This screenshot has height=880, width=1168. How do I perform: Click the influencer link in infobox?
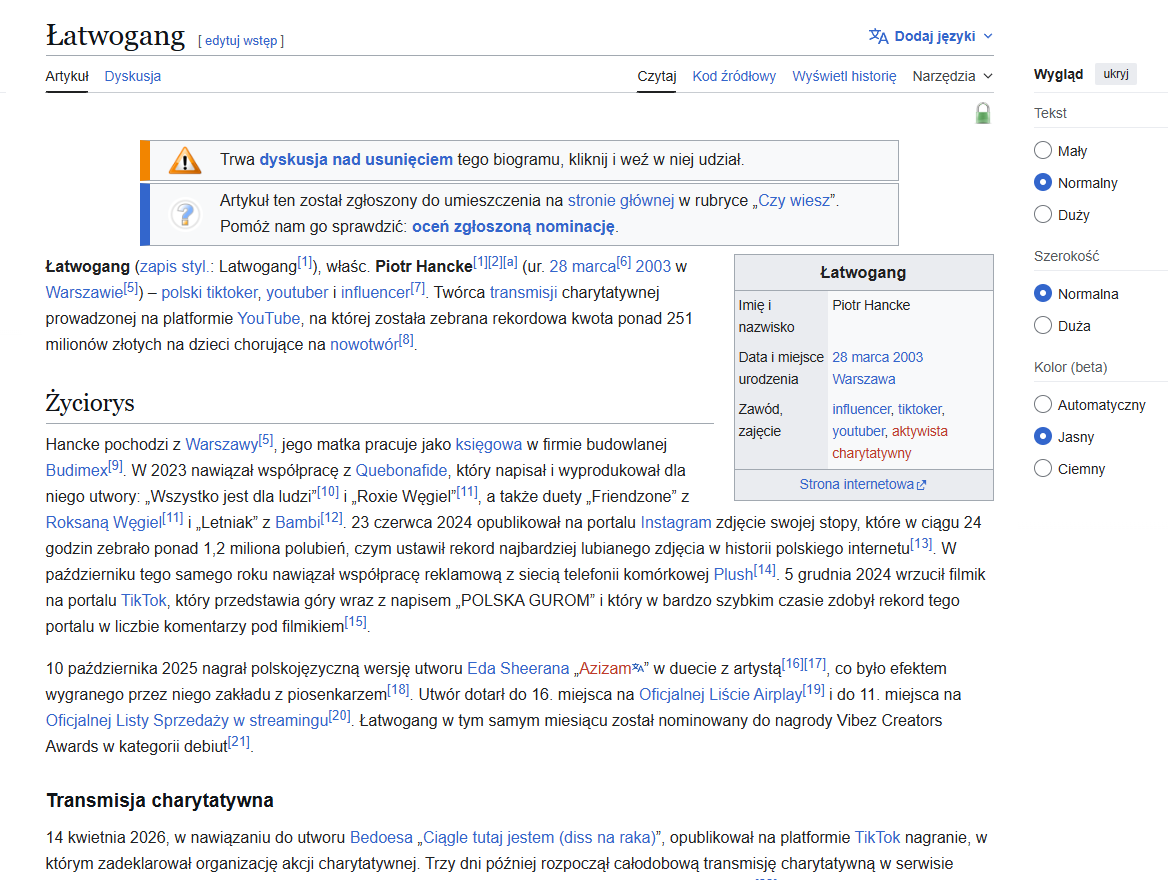(x=861, y=409)
